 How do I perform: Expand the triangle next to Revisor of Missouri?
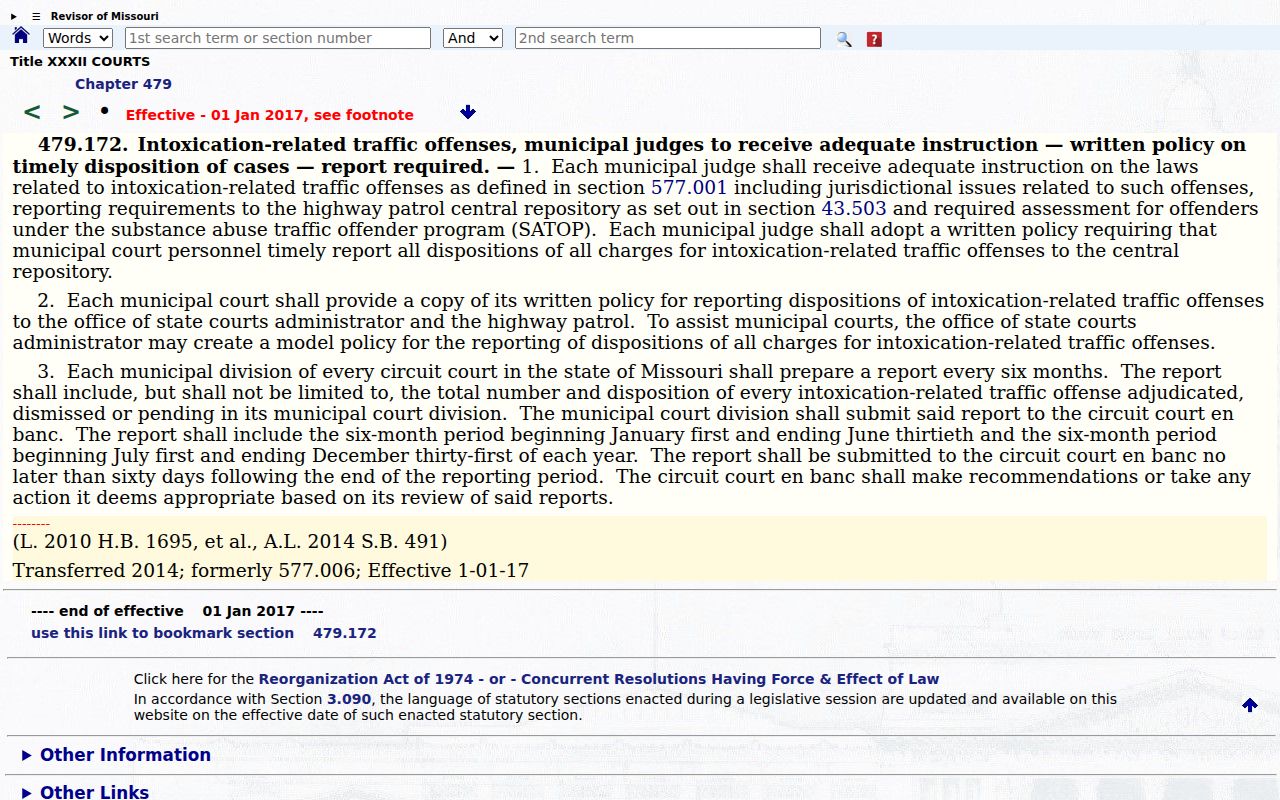tap(14, 16)
